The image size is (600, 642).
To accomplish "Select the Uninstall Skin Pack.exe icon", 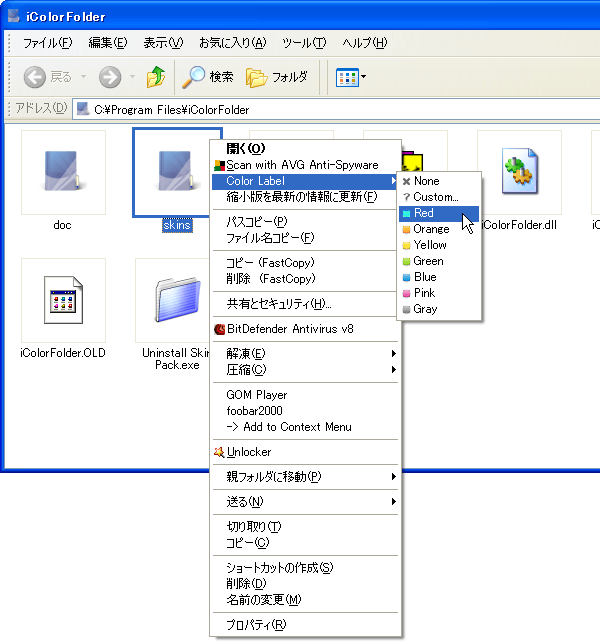I will point(178,300).
